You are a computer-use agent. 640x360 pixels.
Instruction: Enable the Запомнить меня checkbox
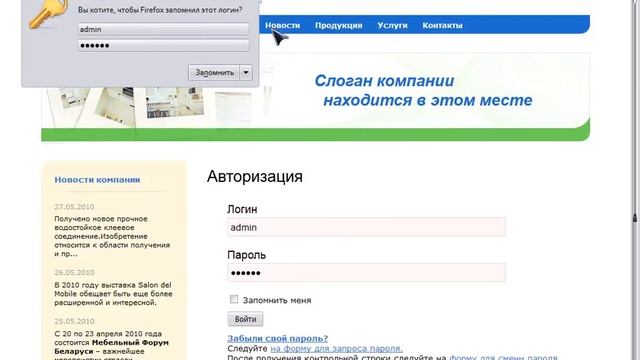pyautogui.click(x=234, y=300)
